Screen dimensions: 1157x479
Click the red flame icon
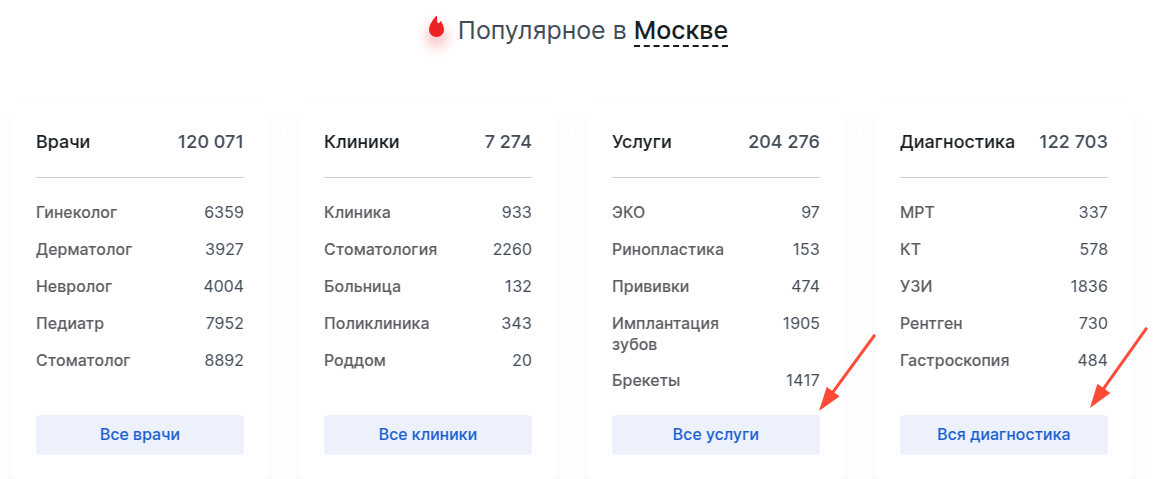coord(436,29)
